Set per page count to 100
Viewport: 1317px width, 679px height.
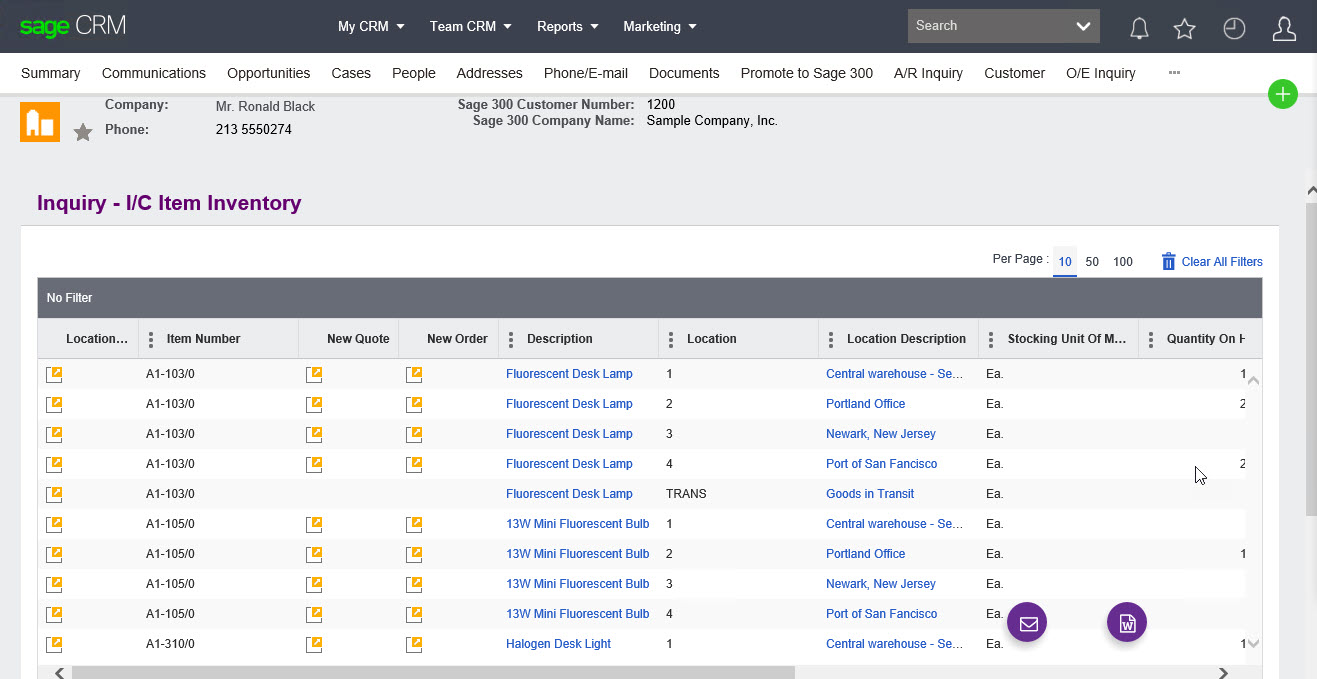click(x=1123, y=262)
